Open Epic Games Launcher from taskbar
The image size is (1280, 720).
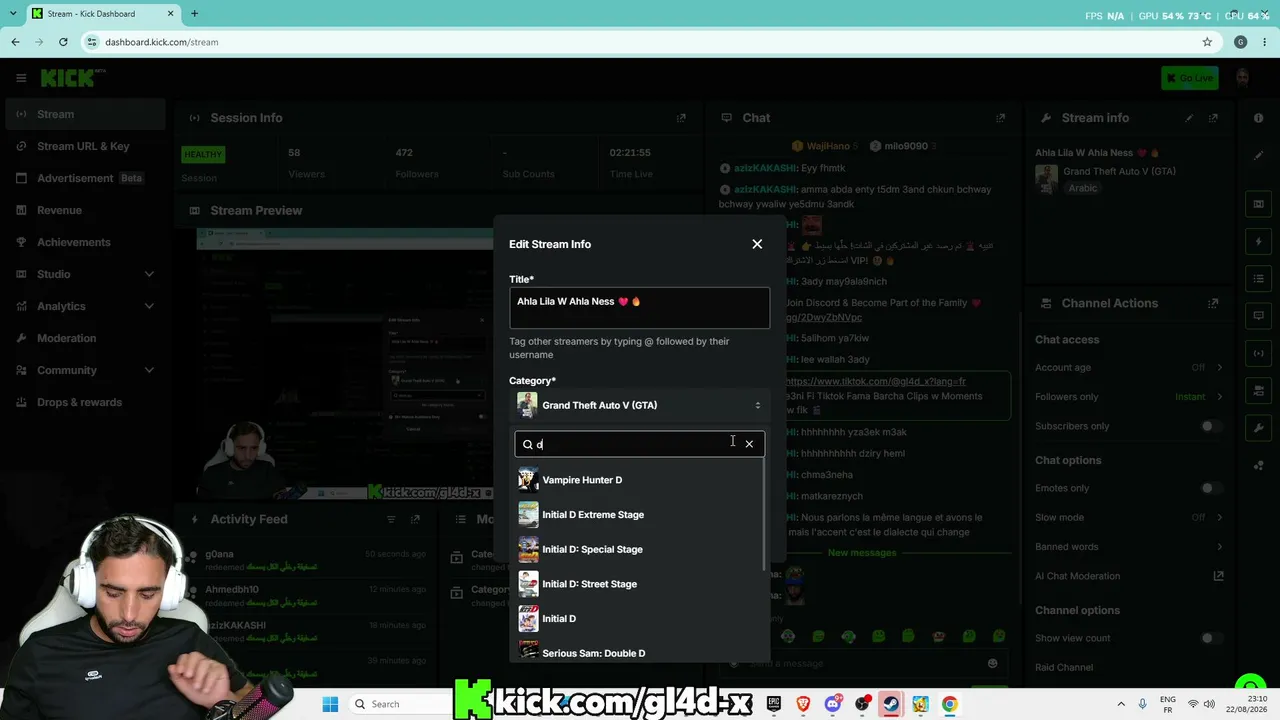tap(774, 704)
